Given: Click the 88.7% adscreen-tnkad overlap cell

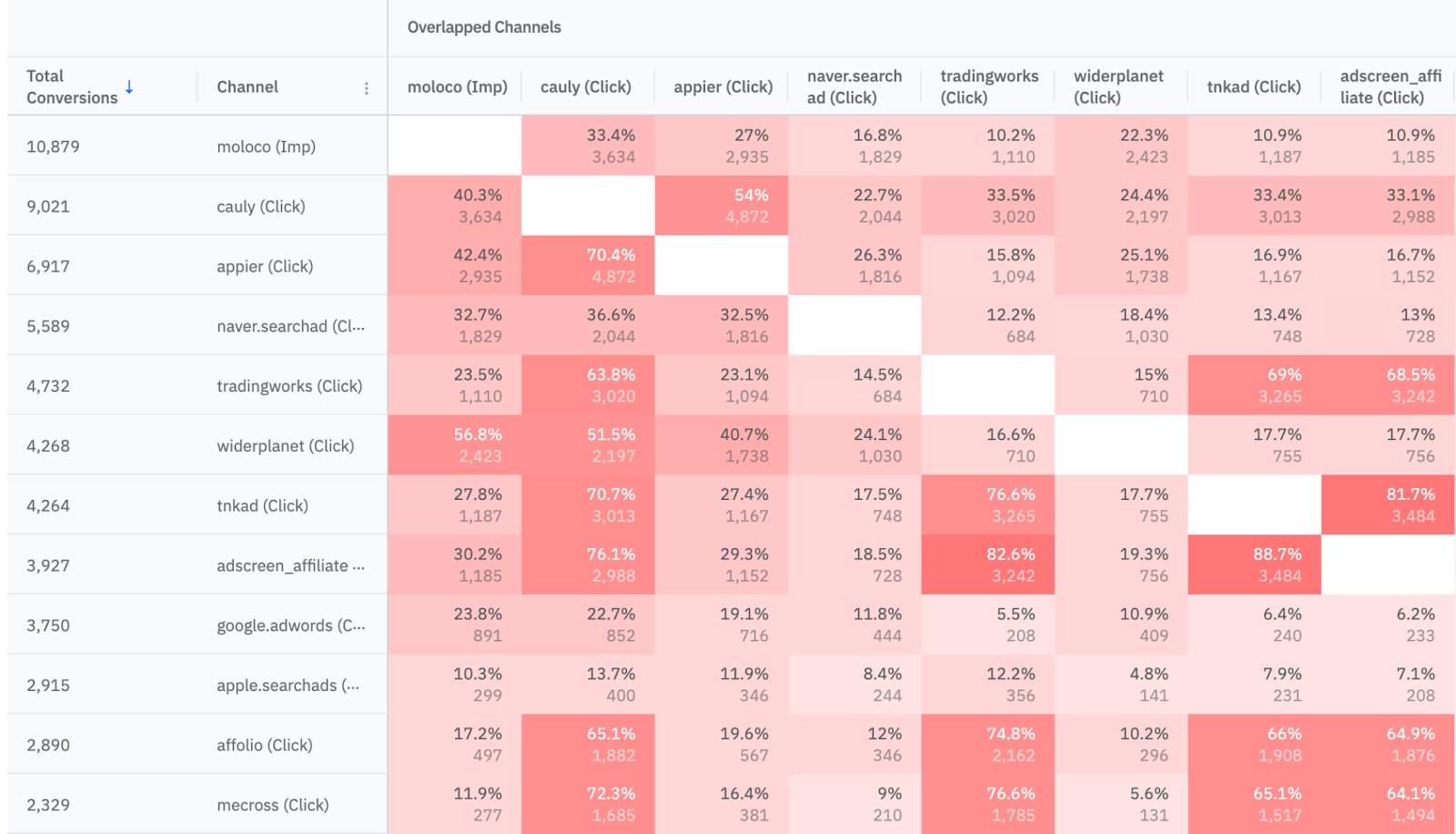Looking at the screenshot, I should (1254, 564).
